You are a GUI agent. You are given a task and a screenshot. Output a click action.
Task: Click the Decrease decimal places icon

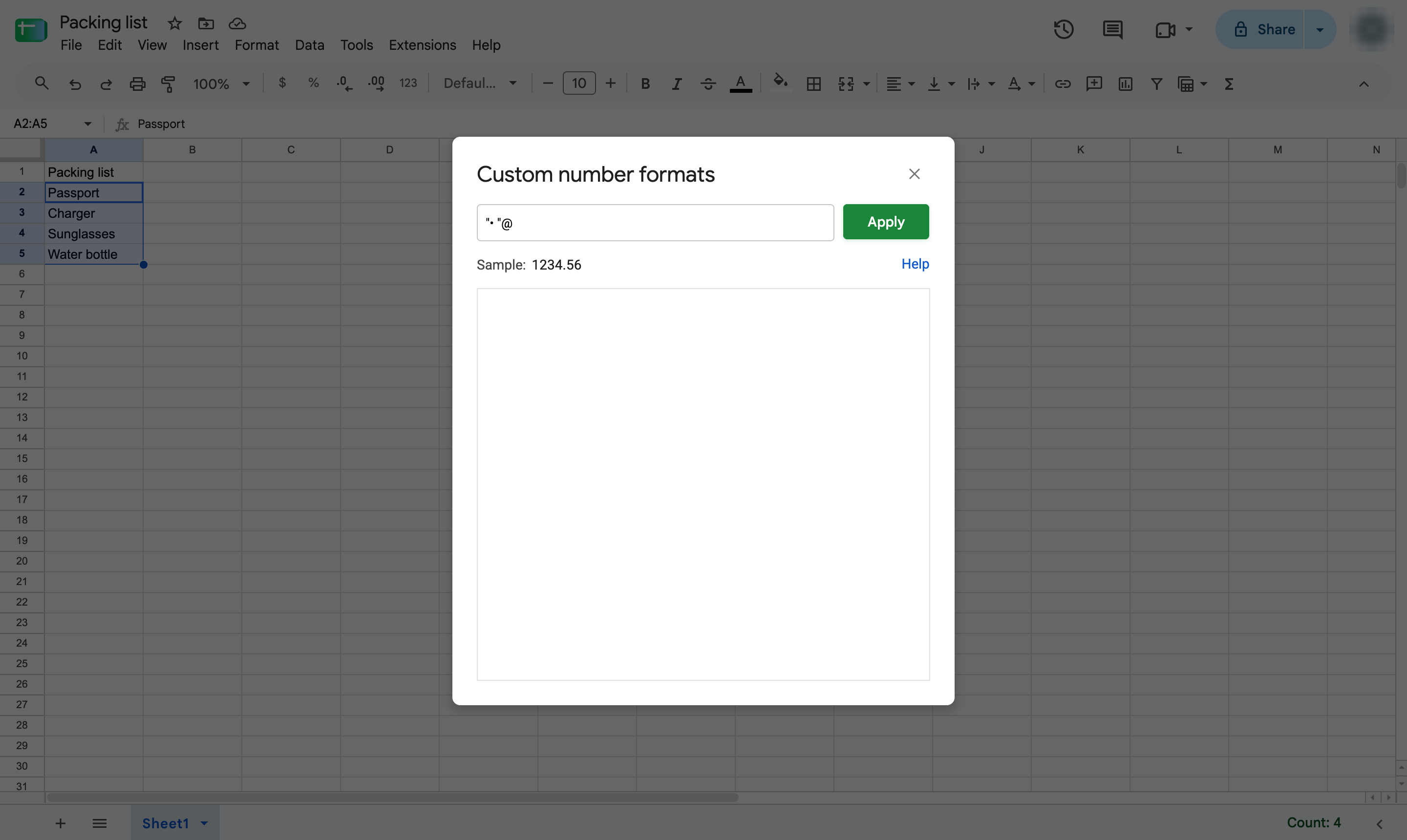(344, 84)
